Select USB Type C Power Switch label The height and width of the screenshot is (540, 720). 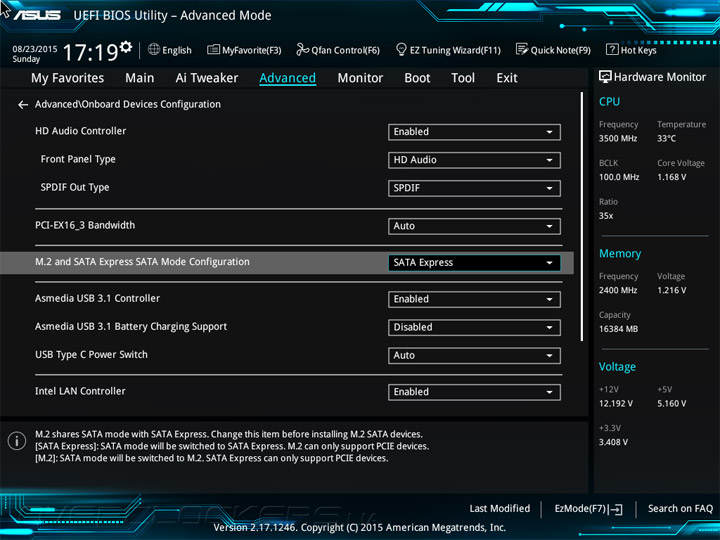tap(91, 354)
